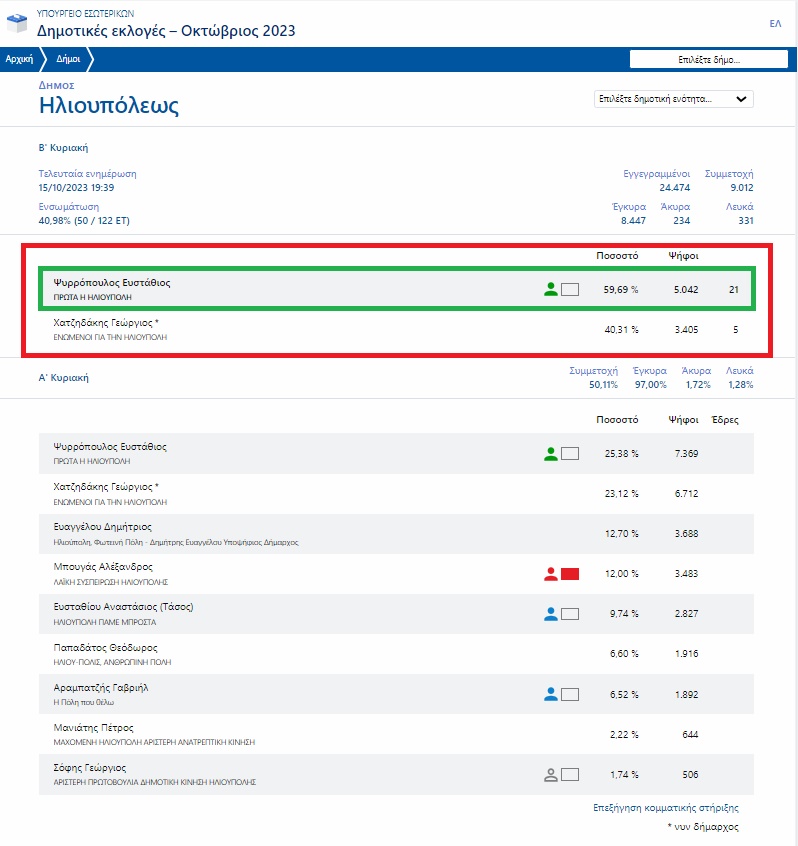The image size is (798, 846).
Task: Click red person icon for Μπουγάς Αλέξανδρος
Action: (x=551, y=574)
